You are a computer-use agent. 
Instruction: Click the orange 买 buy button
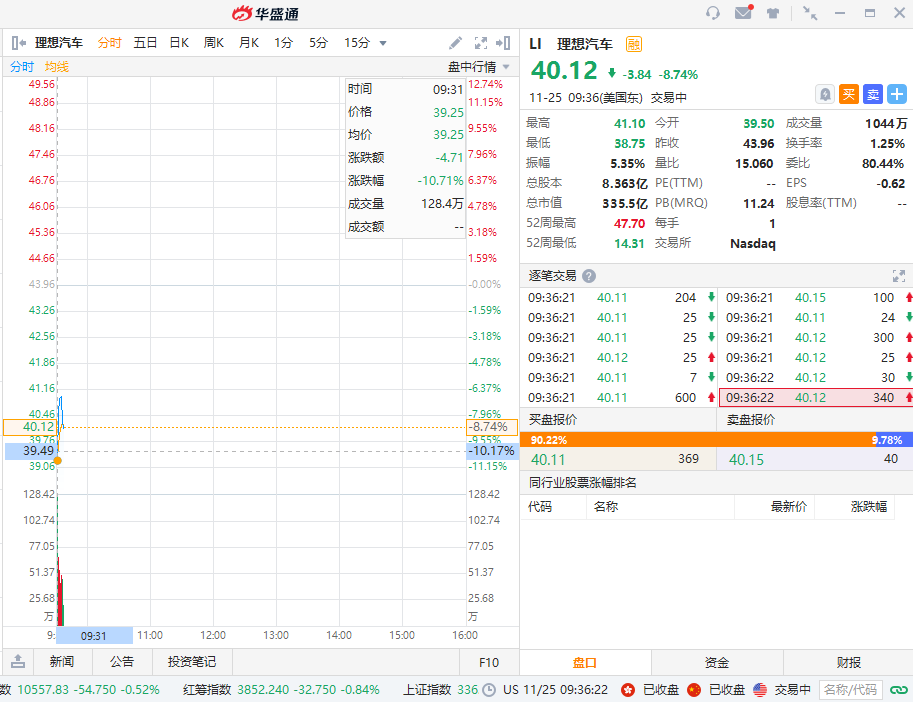pyautogui.click(x=848, y=94)
